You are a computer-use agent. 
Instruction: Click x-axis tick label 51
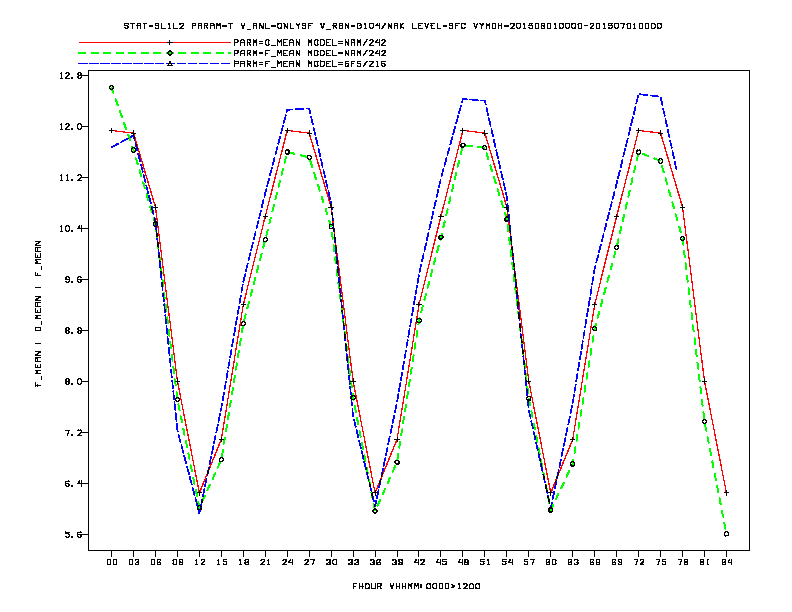point(485,562)
